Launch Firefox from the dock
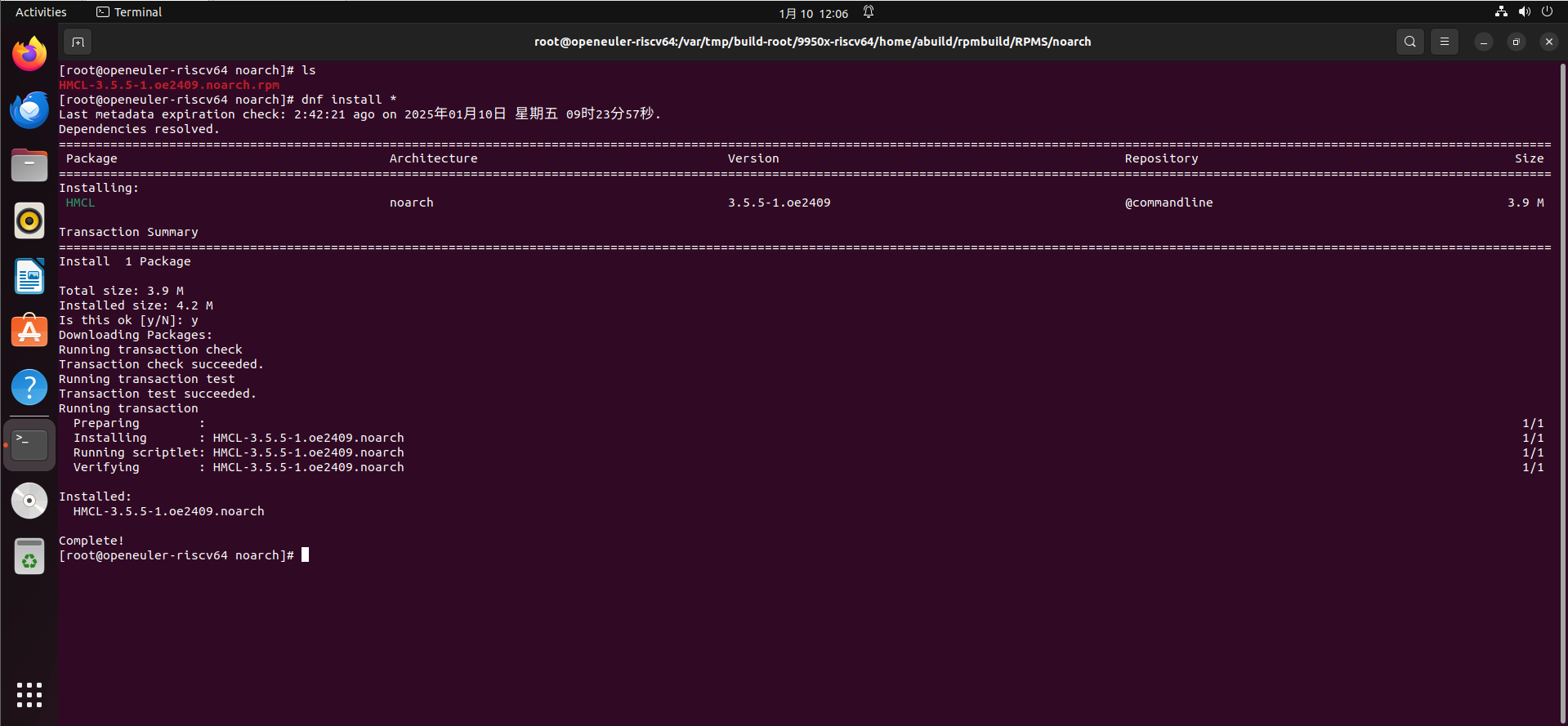Image resolution: width=1568 pixels, height=726 pixels. 29,54
